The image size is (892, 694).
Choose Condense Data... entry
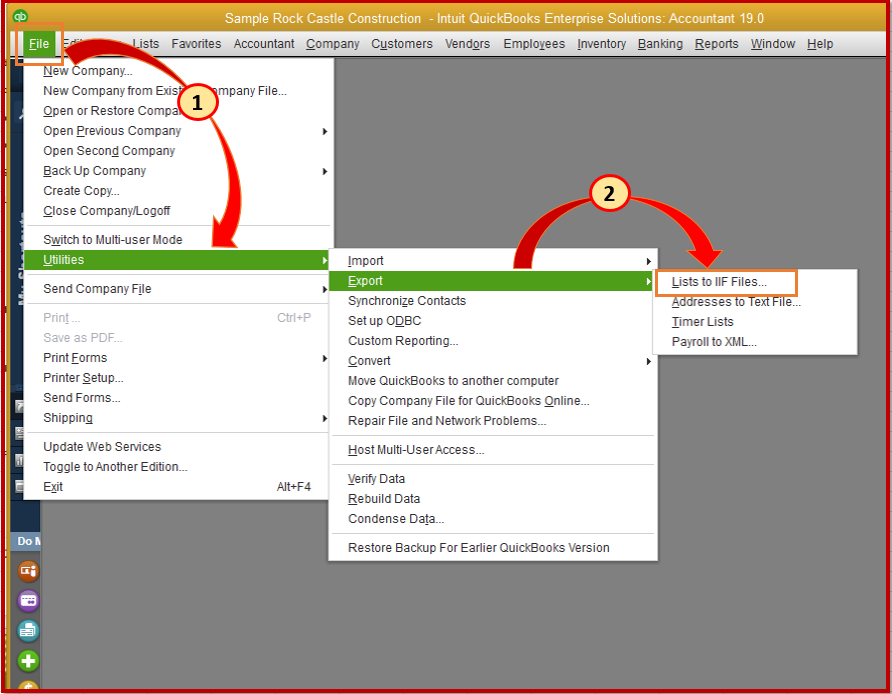click(x=396, y=519)
